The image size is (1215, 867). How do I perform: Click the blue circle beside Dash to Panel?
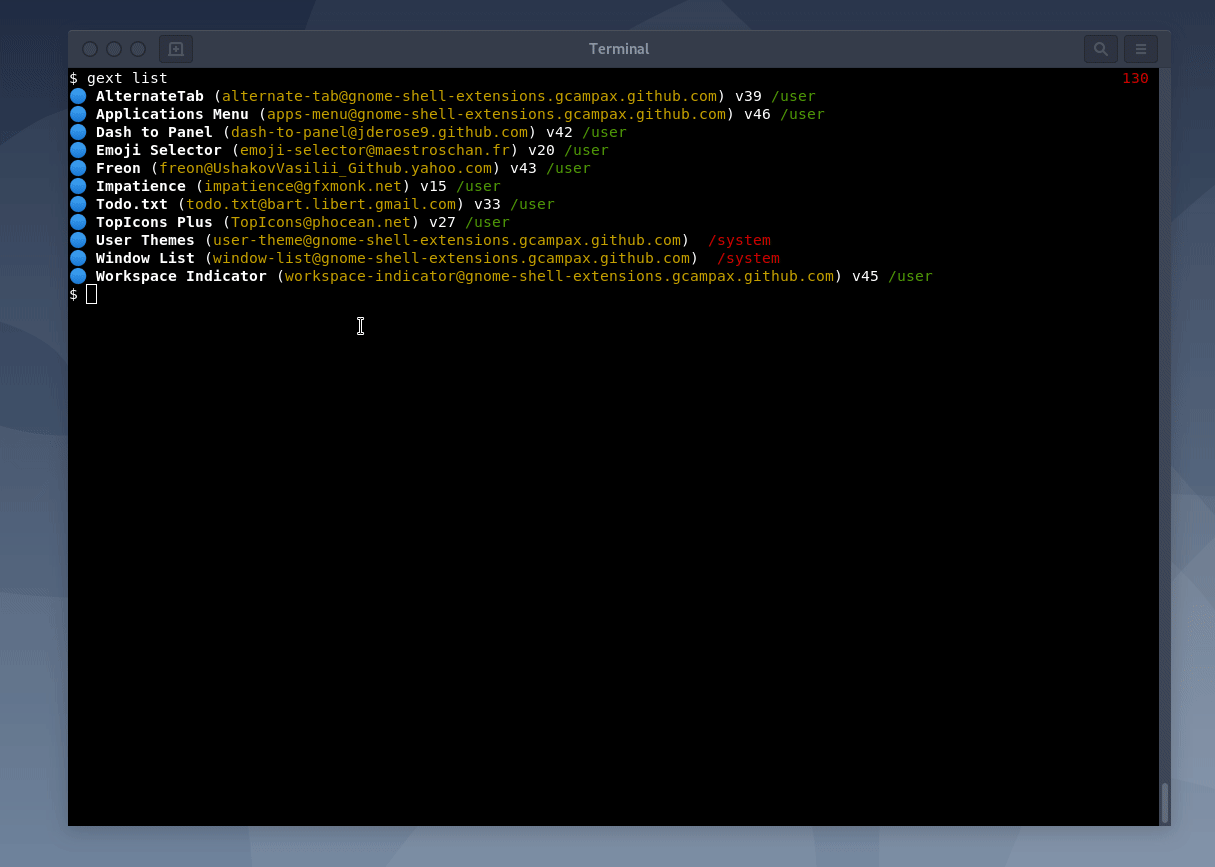pyautogui.click(x=78, y=133)
